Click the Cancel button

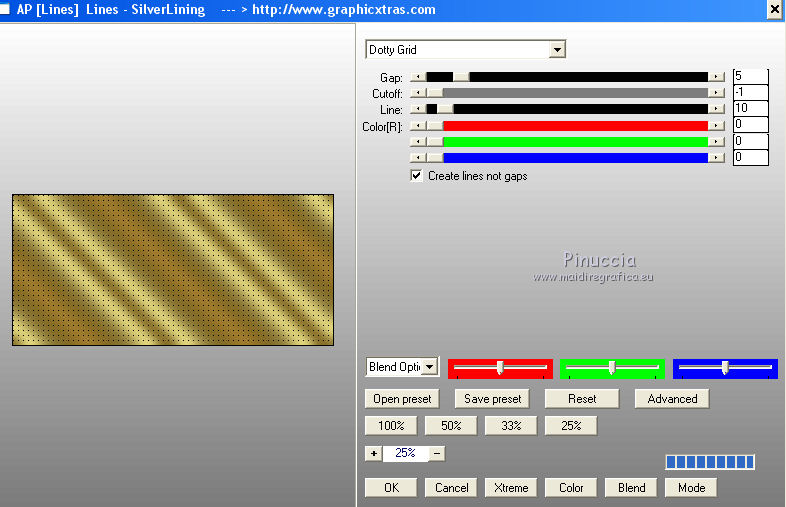451,487
